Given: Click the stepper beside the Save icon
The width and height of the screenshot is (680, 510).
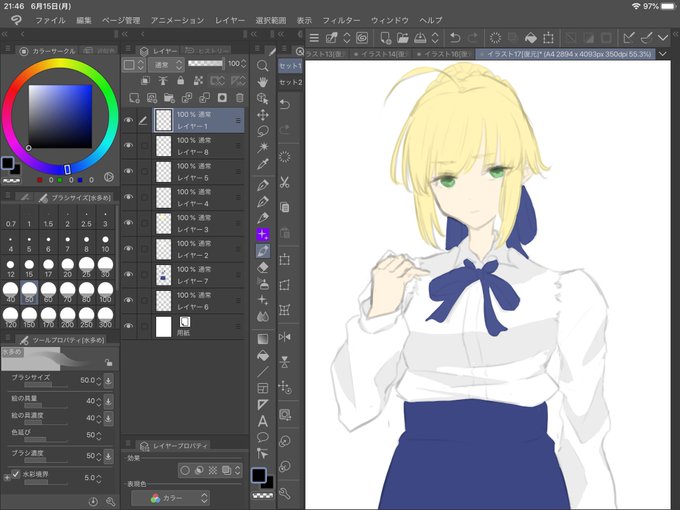Looking at the screenshot, I should (435, 38).
